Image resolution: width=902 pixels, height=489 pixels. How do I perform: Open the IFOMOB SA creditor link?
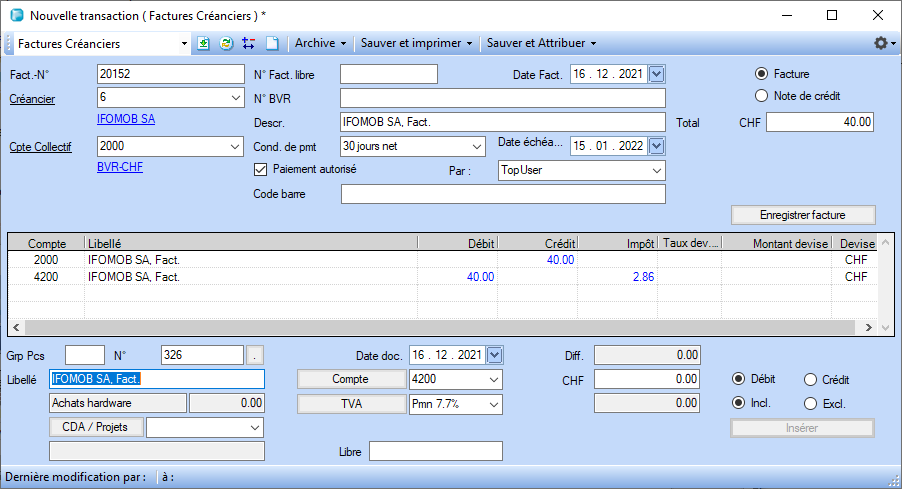[x=126, y=119]
